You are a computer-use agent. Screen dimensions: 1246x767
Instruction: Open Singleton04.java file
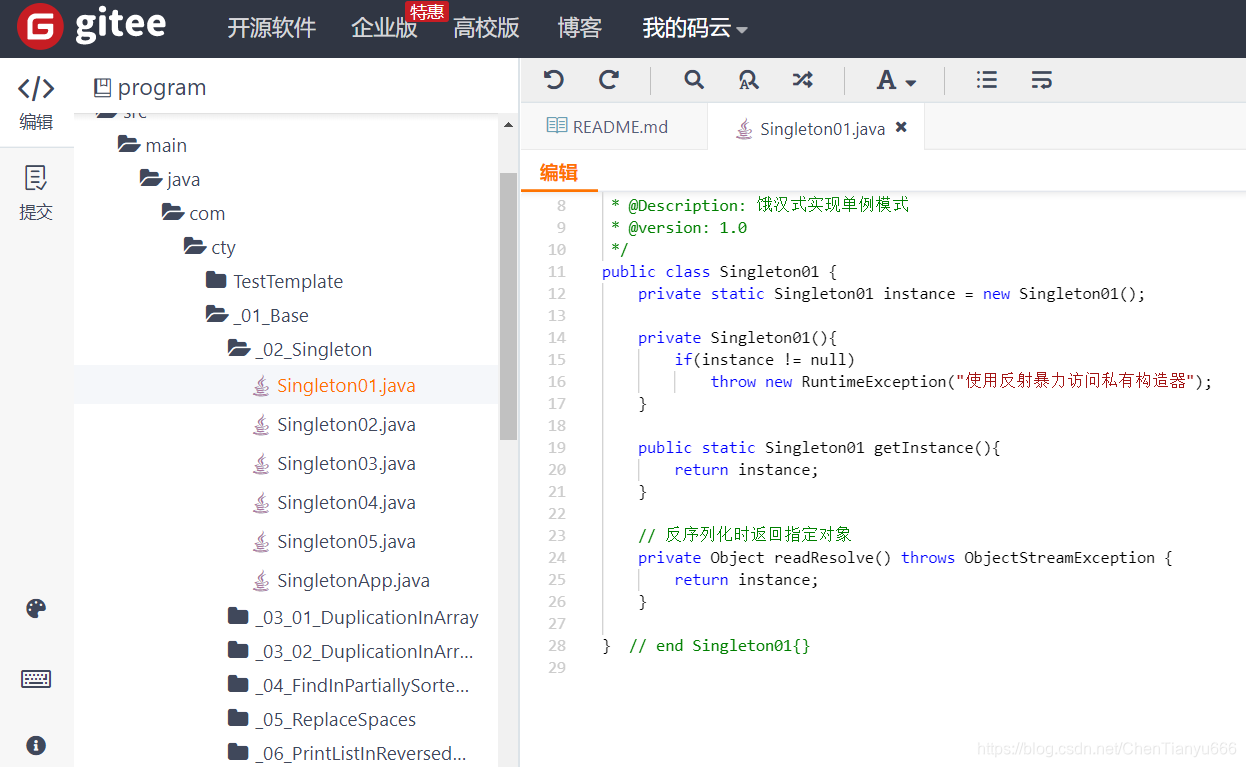tap(346, 503)
